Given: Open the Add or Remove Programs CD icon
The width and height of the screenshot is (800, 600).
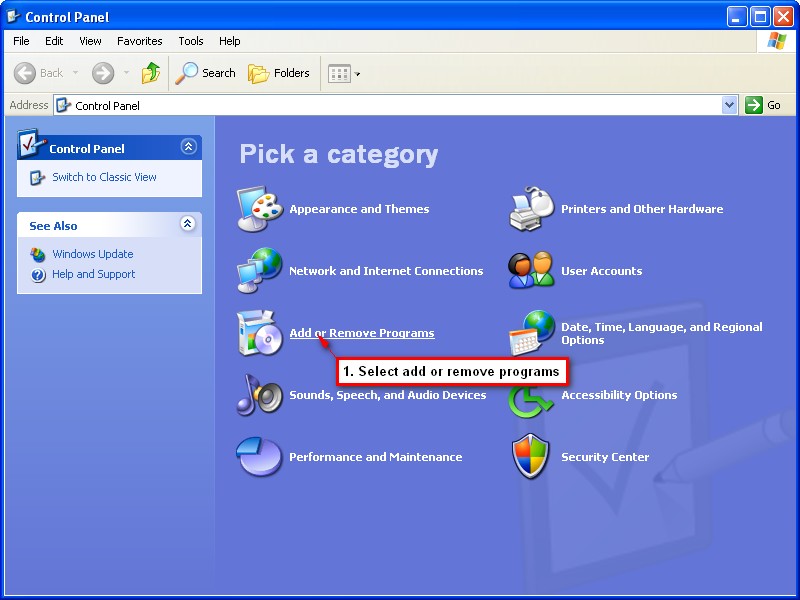Looking at the screenshot, I should tap(260, 333).
